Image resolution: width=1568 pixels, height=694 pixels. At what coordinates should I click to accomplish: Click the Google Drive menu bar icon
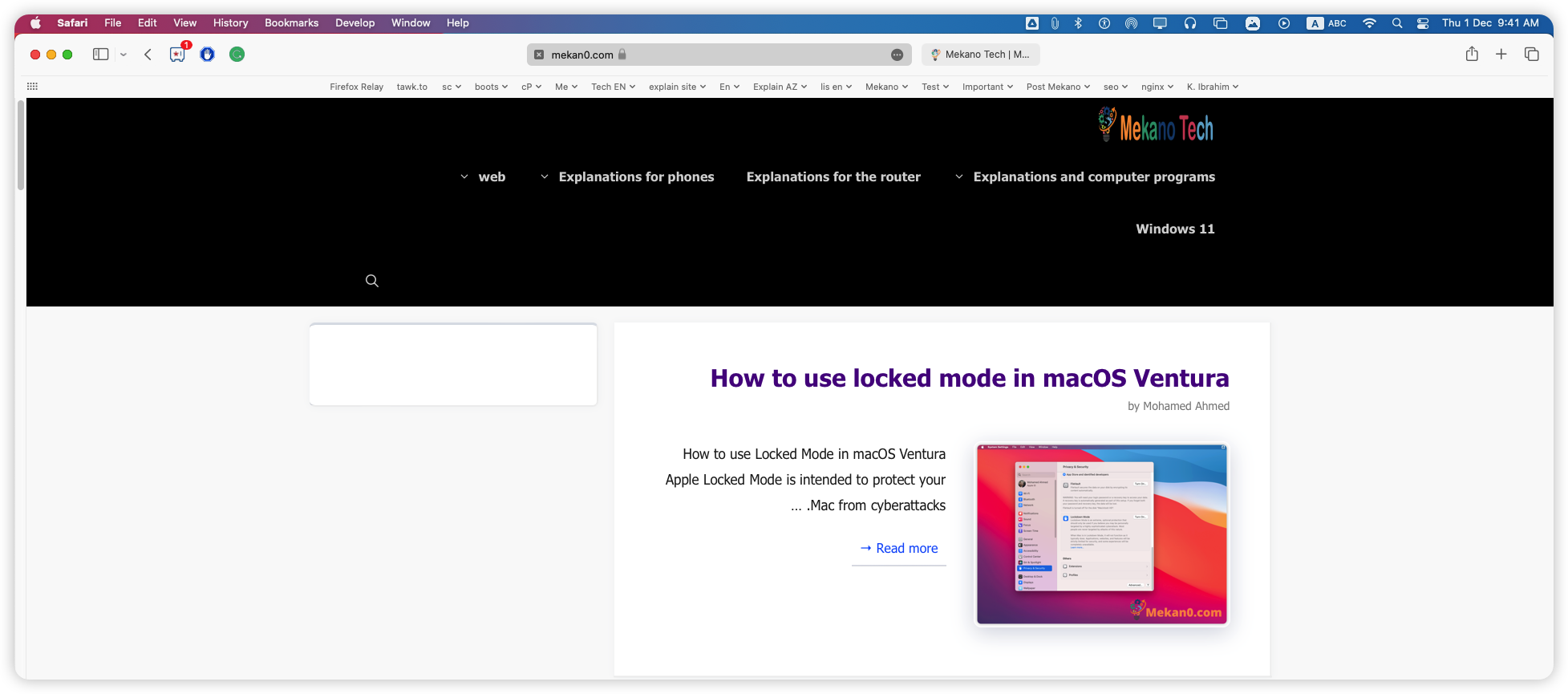(x=1032, y=23)
